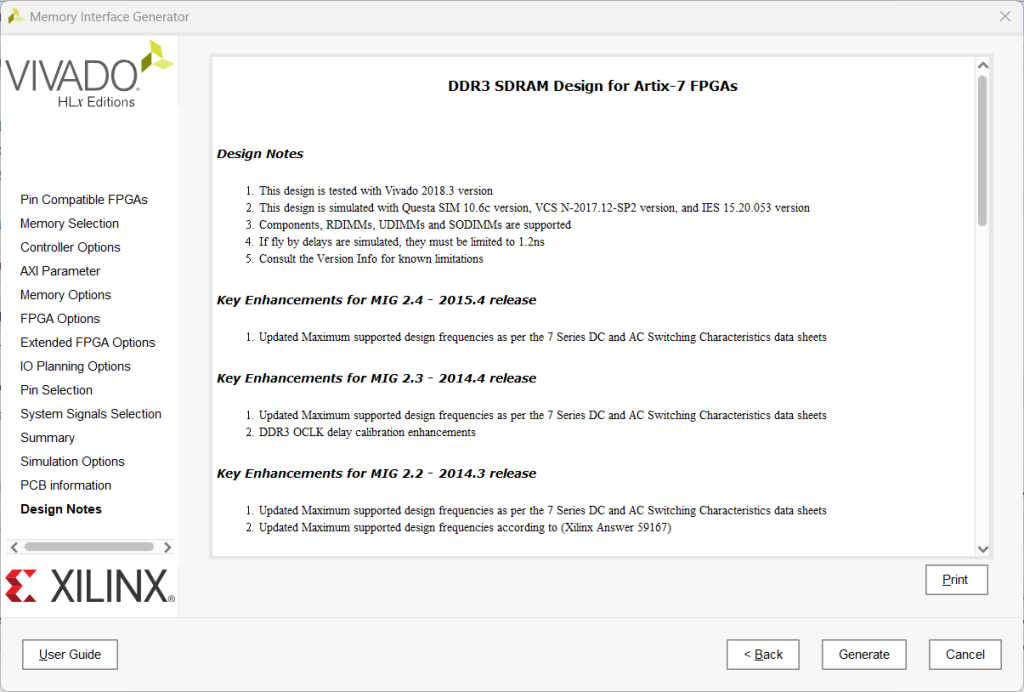1024x692 pixels.
Task: Click the sidebar scroll left arrow
Action: (14, 547)
